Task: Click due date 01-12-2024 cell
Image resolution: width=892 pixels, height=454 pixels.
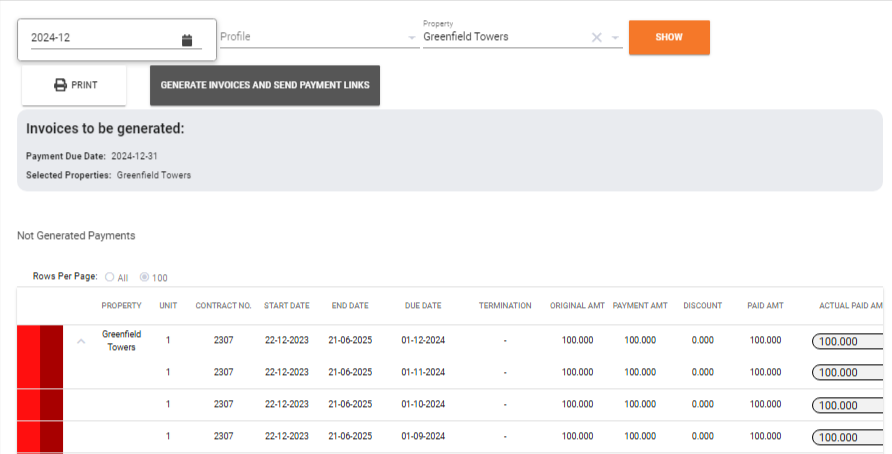Action: tap(423, 340)
